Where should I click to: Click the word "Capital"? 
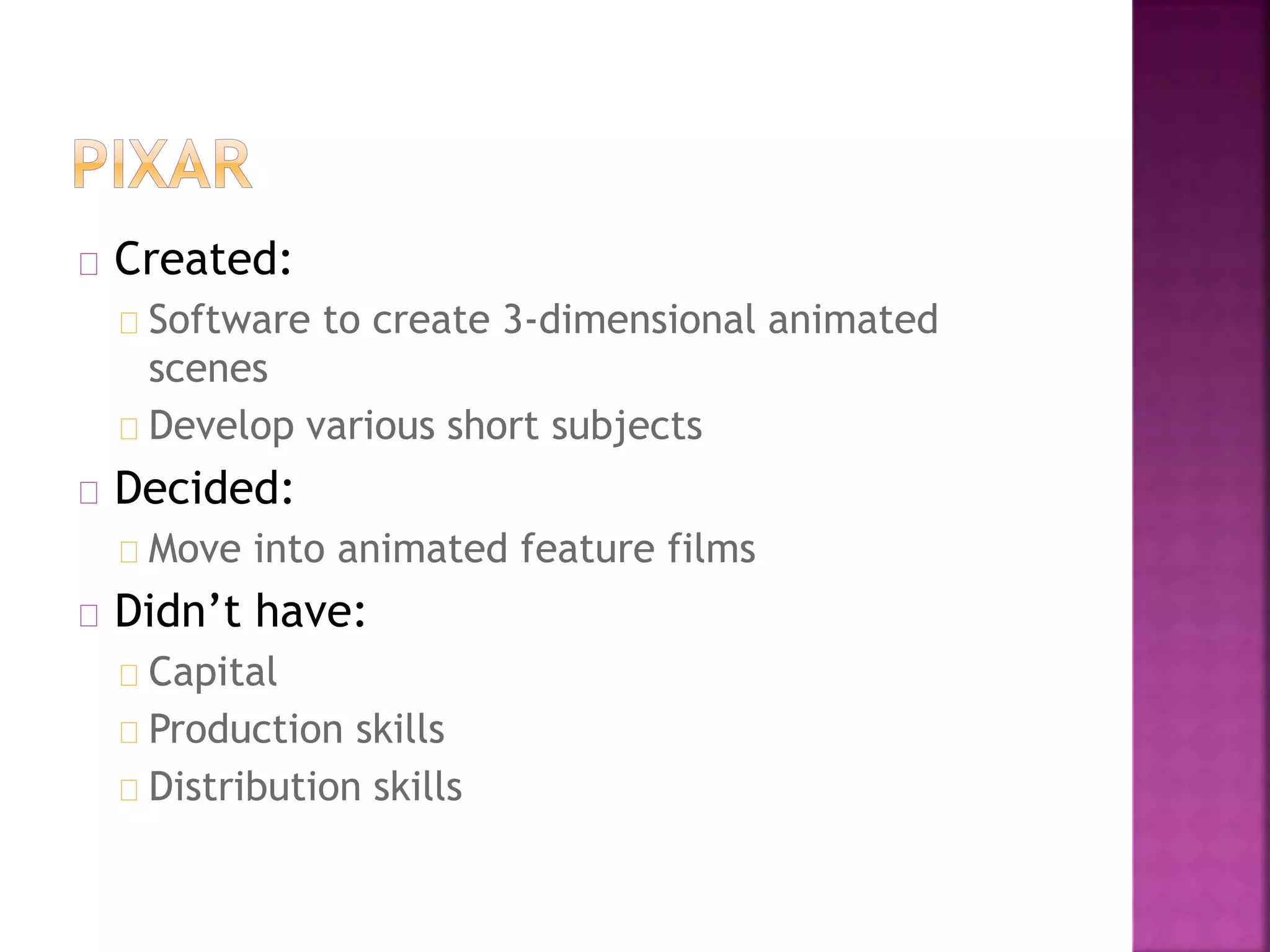pos(213,672)
